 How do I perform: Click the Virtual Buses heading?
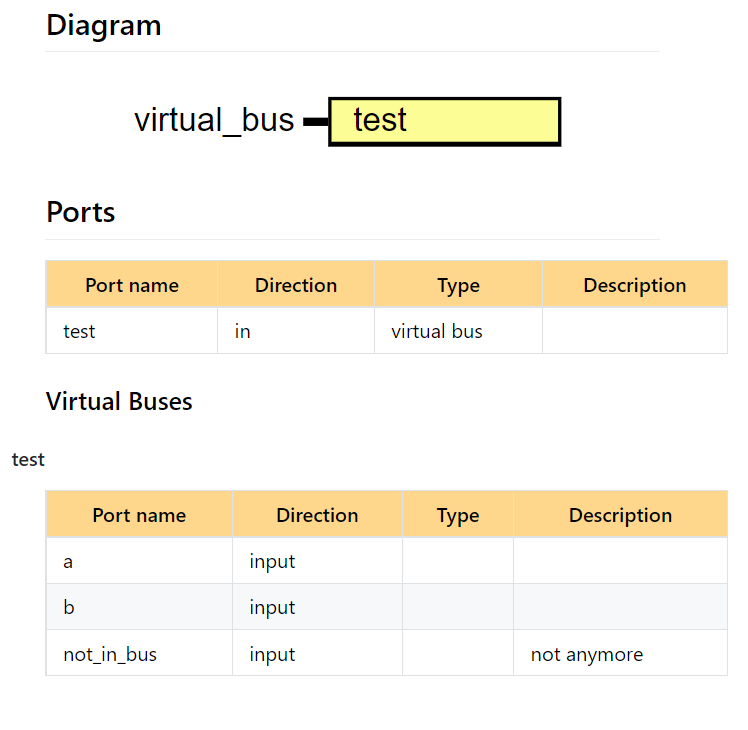point(119,401)
